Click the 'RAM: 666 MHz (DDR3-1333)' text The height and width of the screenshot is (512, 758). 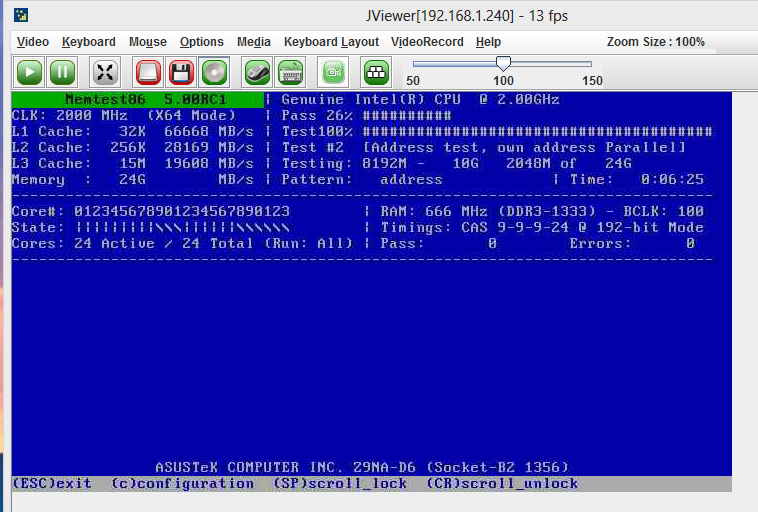tap(488, 211)
